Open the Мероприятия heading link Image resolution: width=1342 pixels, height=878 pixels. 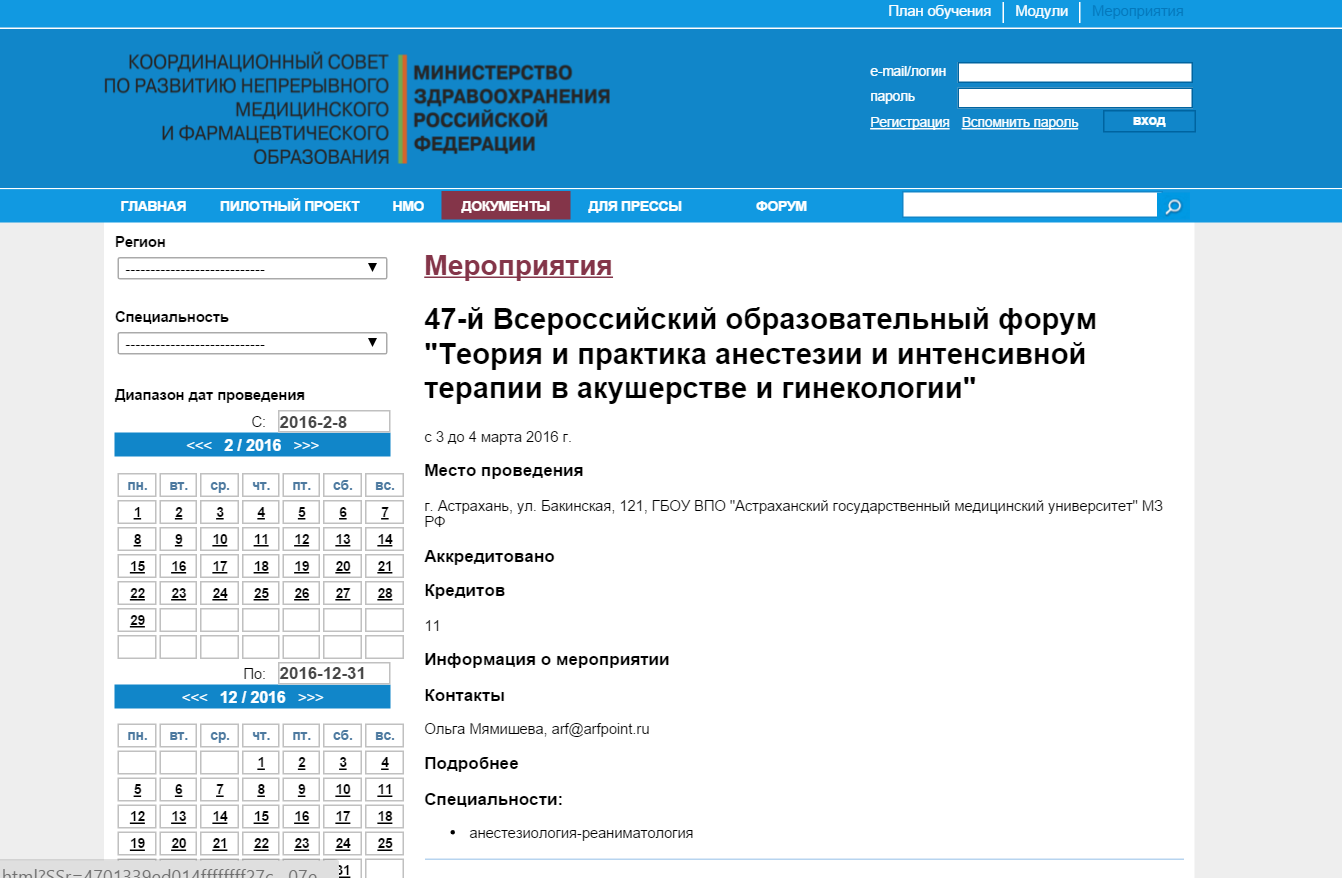[518, 266]
